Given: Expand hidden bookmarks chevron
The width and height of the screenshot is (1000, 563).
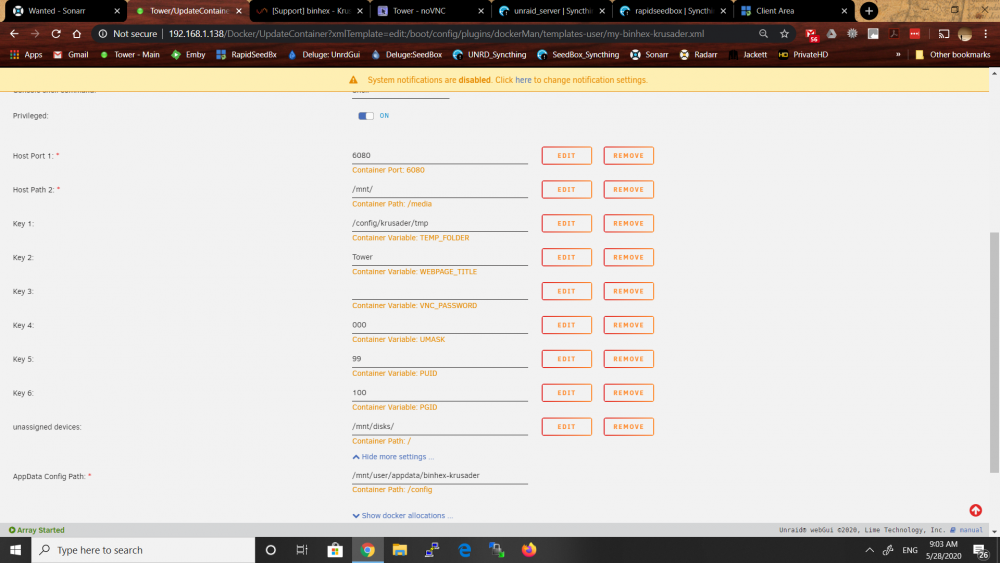Looking at the screenshot, I should pyautogui.click(x=898, y=55).
